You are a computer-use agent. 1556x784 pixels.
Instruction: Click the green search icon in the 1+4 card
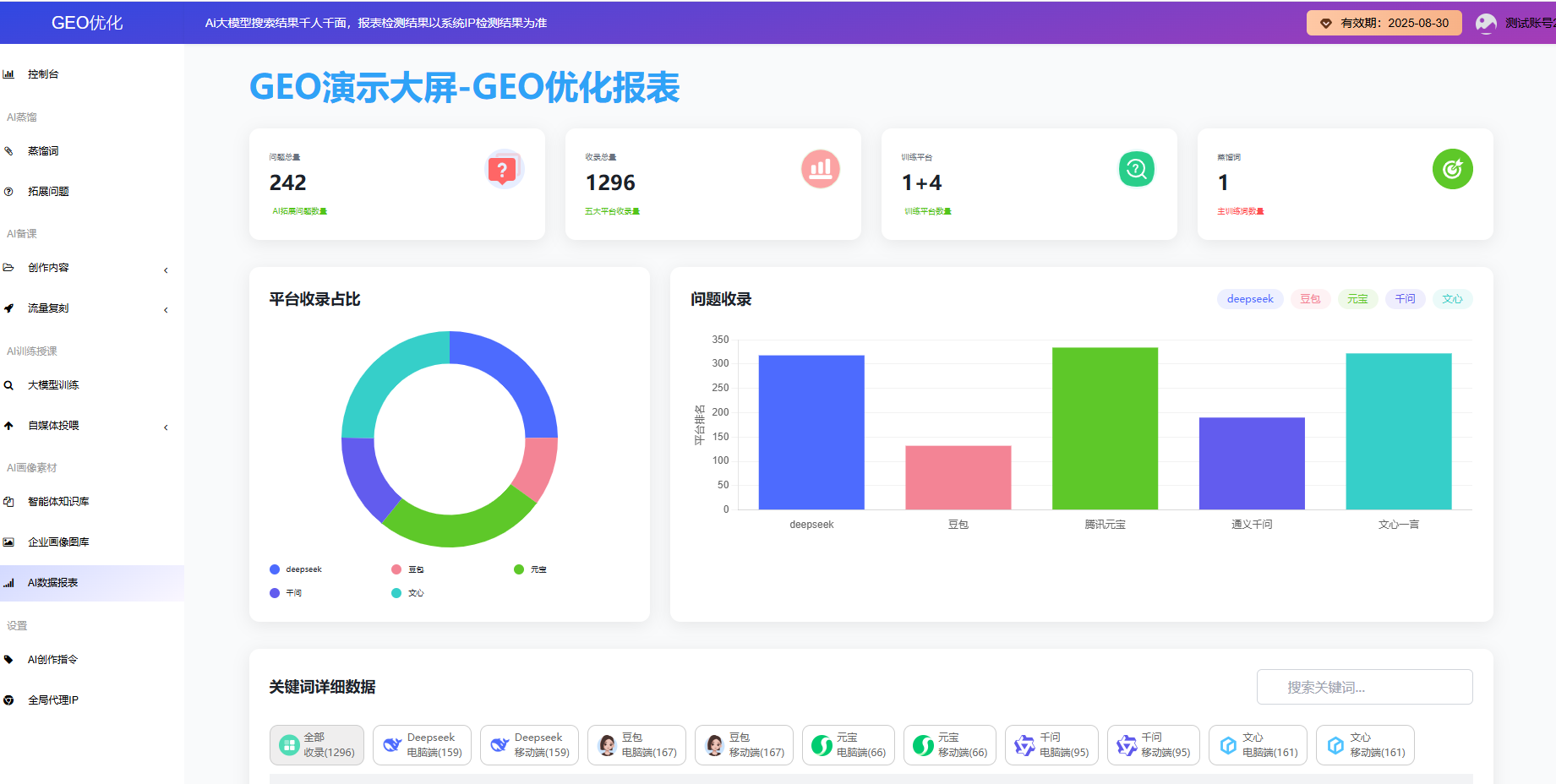1136,169
